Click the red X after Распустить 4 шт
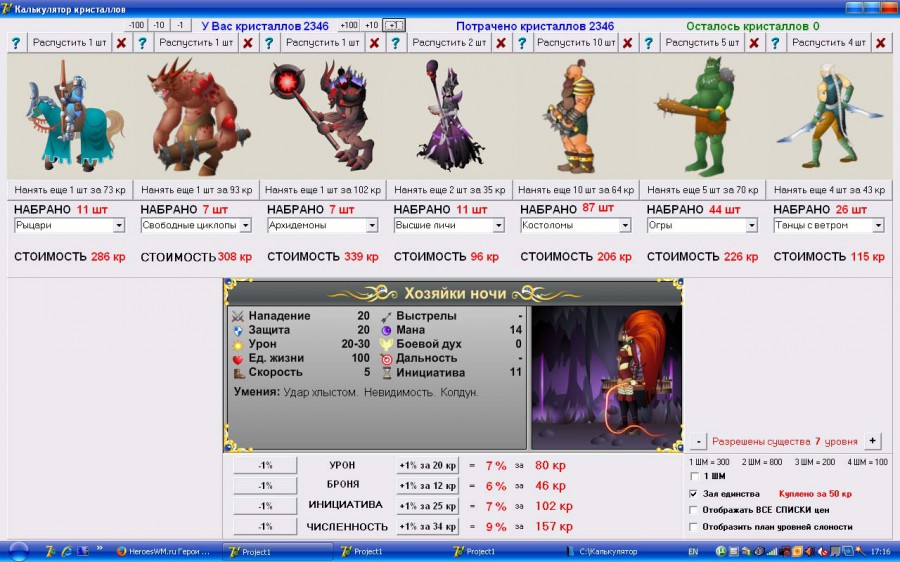 (881, 43)
